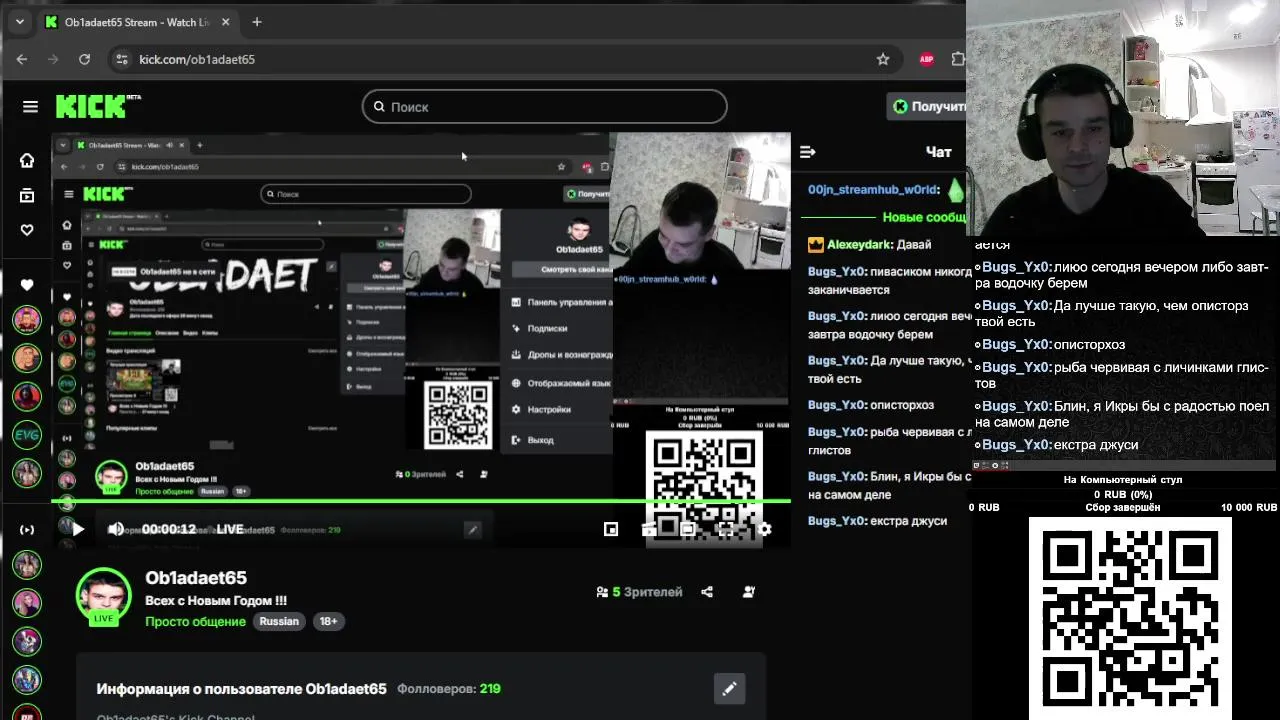Open the EVG channel avatar in sidebar
This screenshot has width=1280, height=720.
pos(27,434)
